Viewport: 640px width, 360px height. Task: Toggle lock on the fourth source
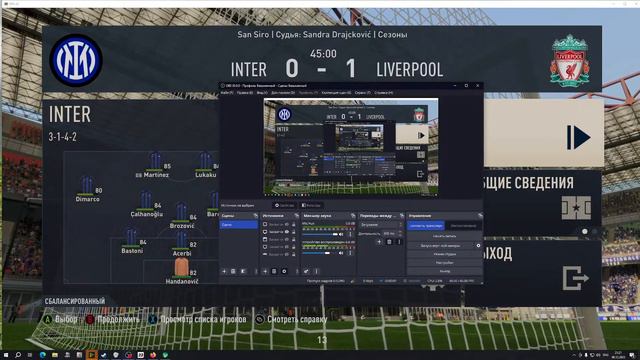pyautogui.click(x=293, y=247)
